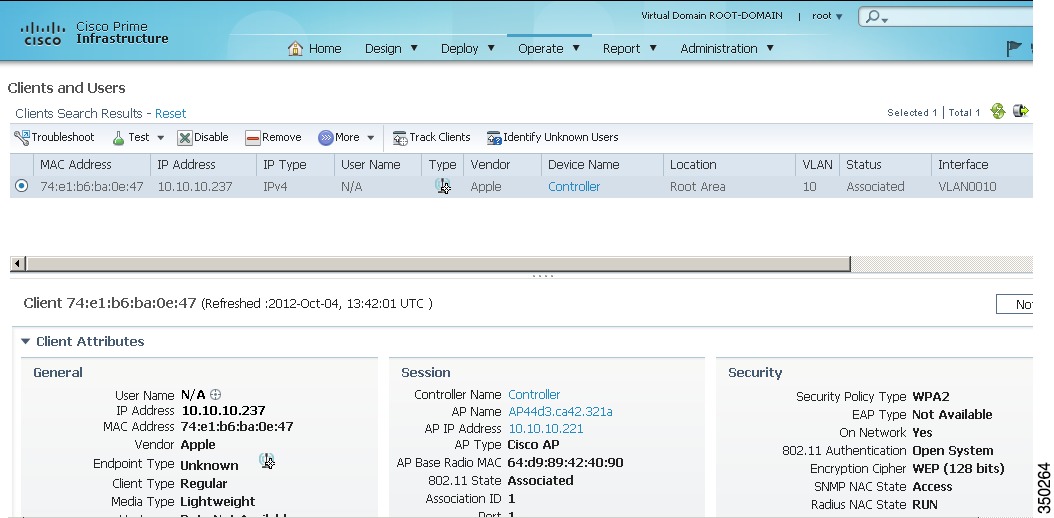Go to Home in navigation bar

(x=325, y=48)
